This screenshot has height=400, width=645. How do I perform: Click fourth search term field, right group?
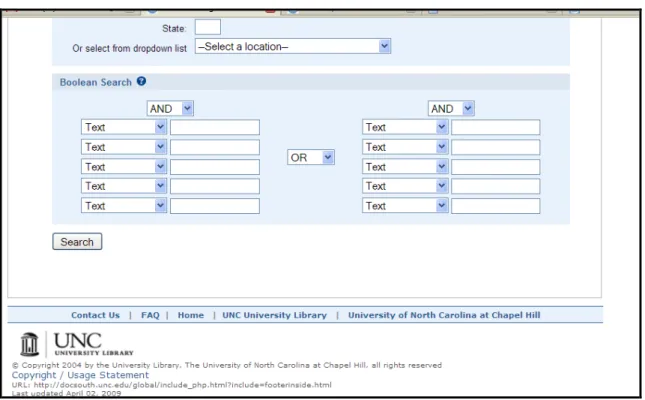(496, 186)
